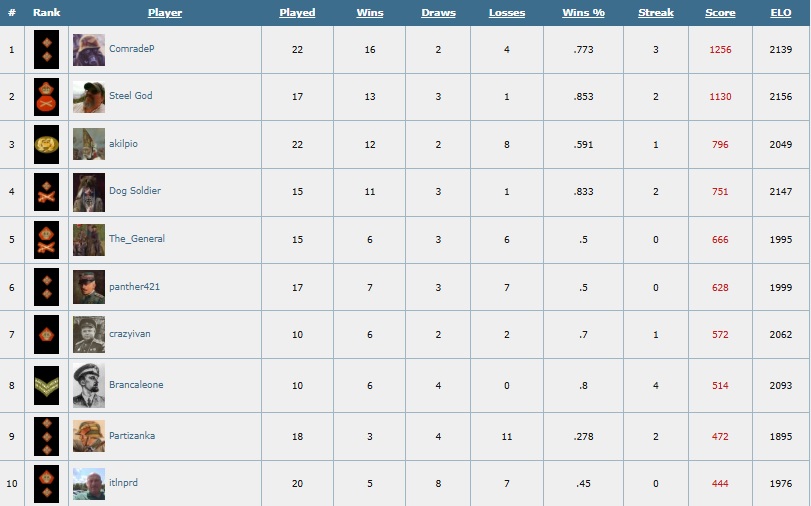
Task: Sort by Wins % header
Action: pos(583,13)
